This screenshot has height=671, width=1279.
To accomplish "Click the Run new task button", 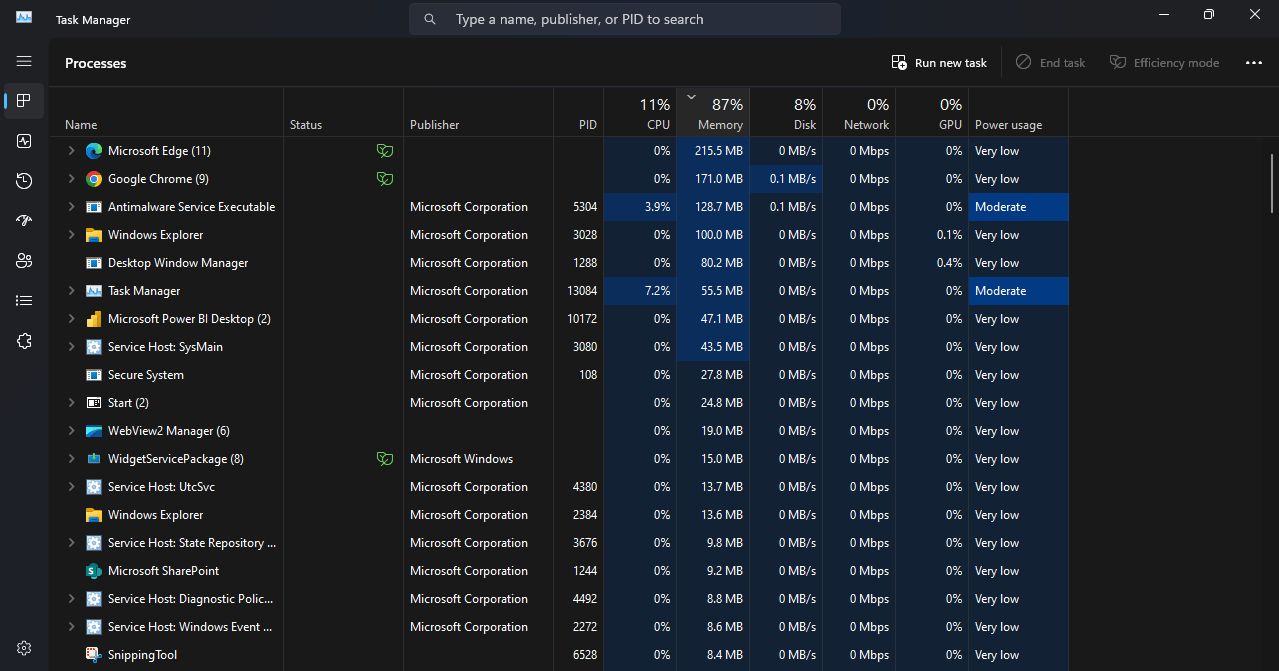I will pos(939,62).
